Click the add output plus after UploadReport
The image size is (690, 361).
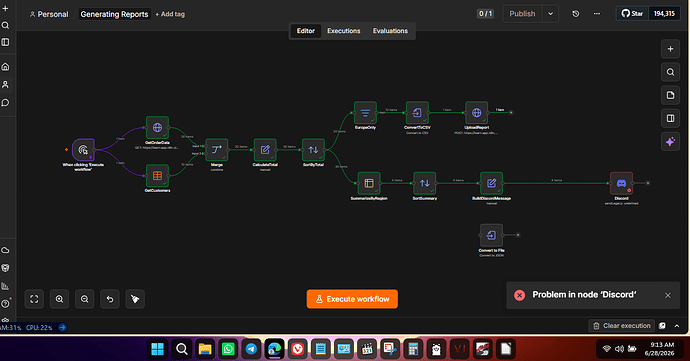tap(511, 113)
